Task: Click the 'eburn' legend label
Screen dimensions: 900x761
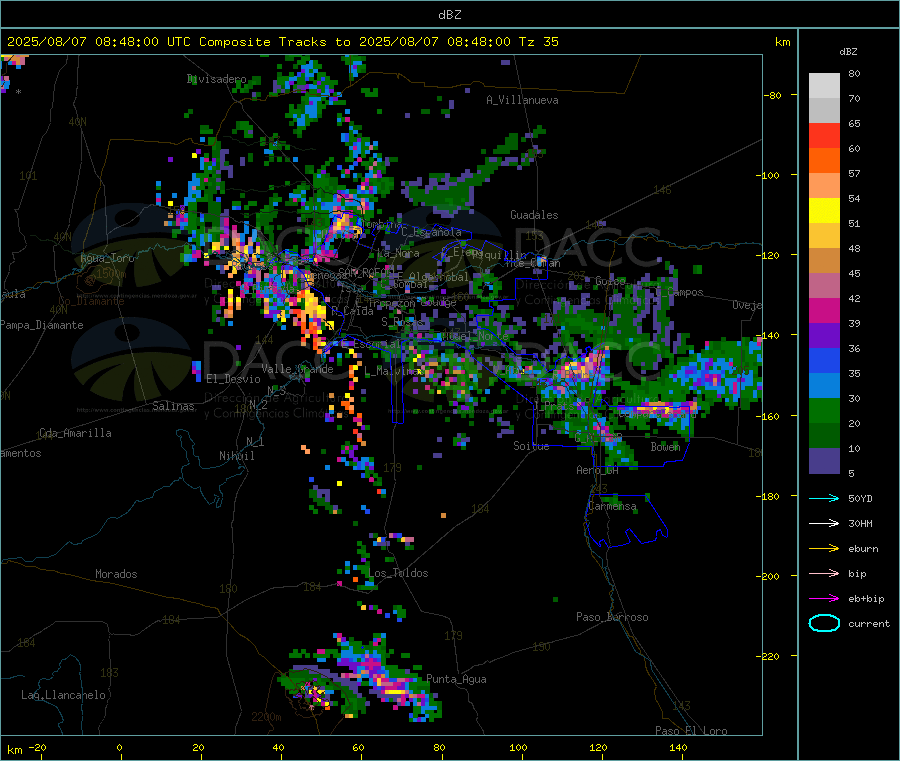Action: (863, 549)
